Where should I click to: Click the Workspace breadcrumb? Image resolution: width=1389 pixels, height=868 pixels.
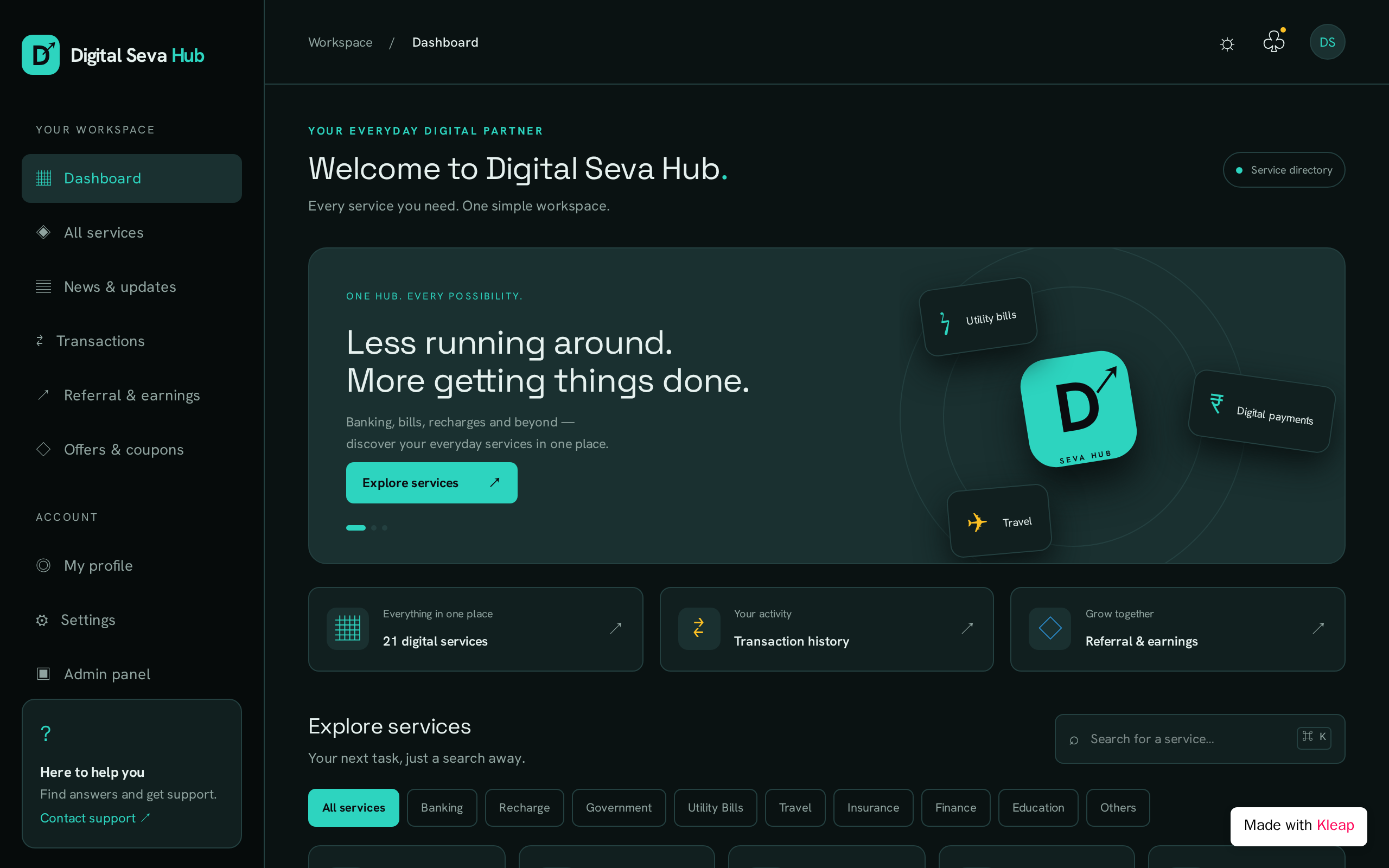340,42
